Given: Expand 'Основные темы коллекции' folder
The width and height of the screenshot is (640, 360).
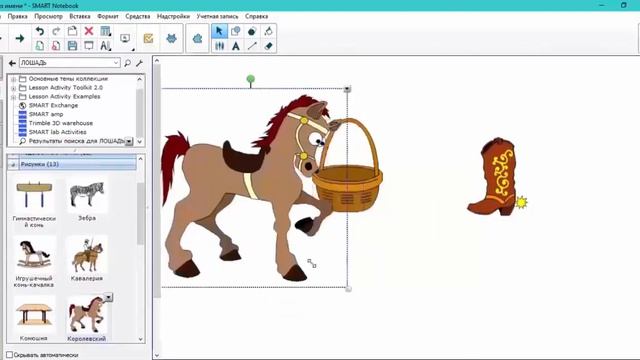Looking at the screenshot, I should point(13,79).
